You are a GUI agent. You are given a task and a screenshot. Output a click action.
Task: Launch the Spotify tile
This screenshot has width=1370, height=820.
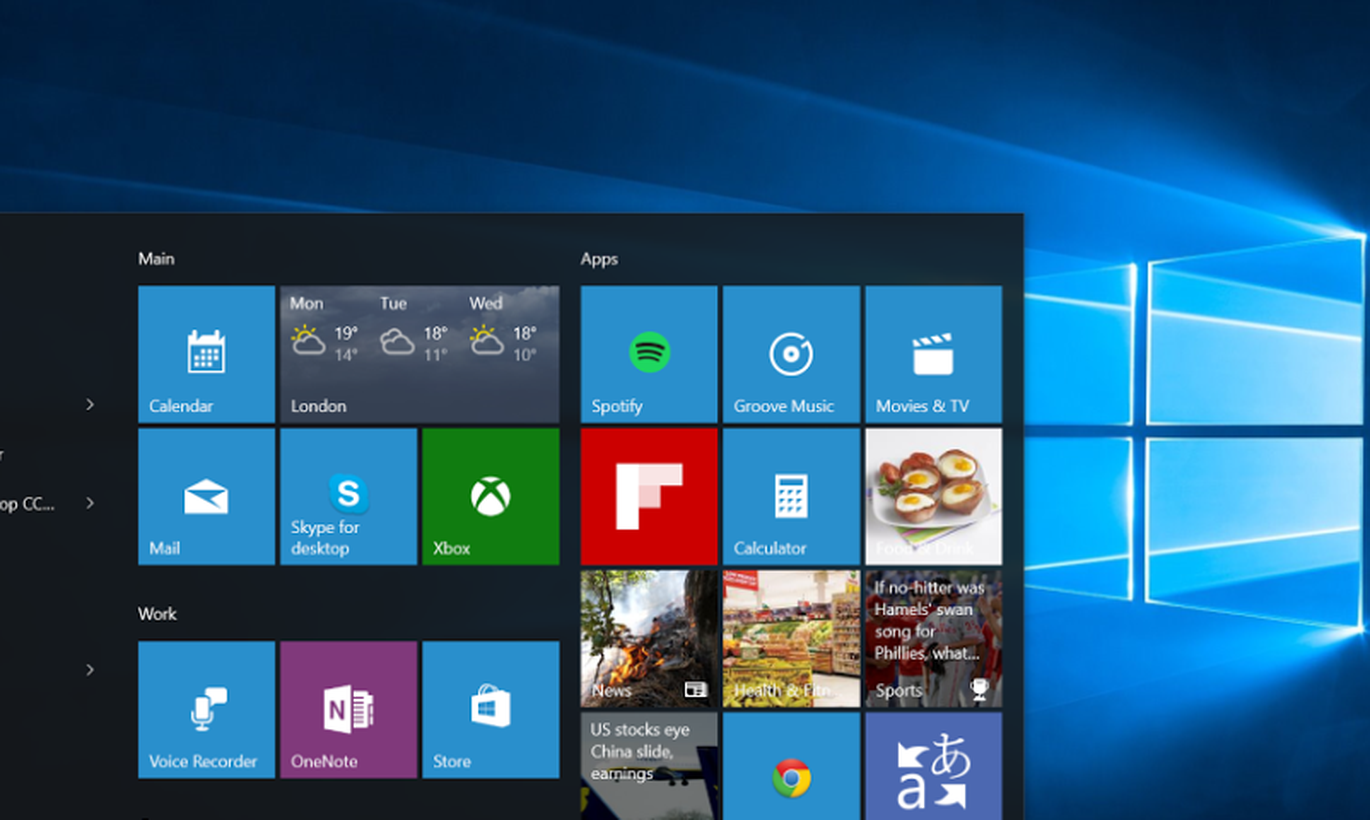pyautogui.click(x=649, y=354)
